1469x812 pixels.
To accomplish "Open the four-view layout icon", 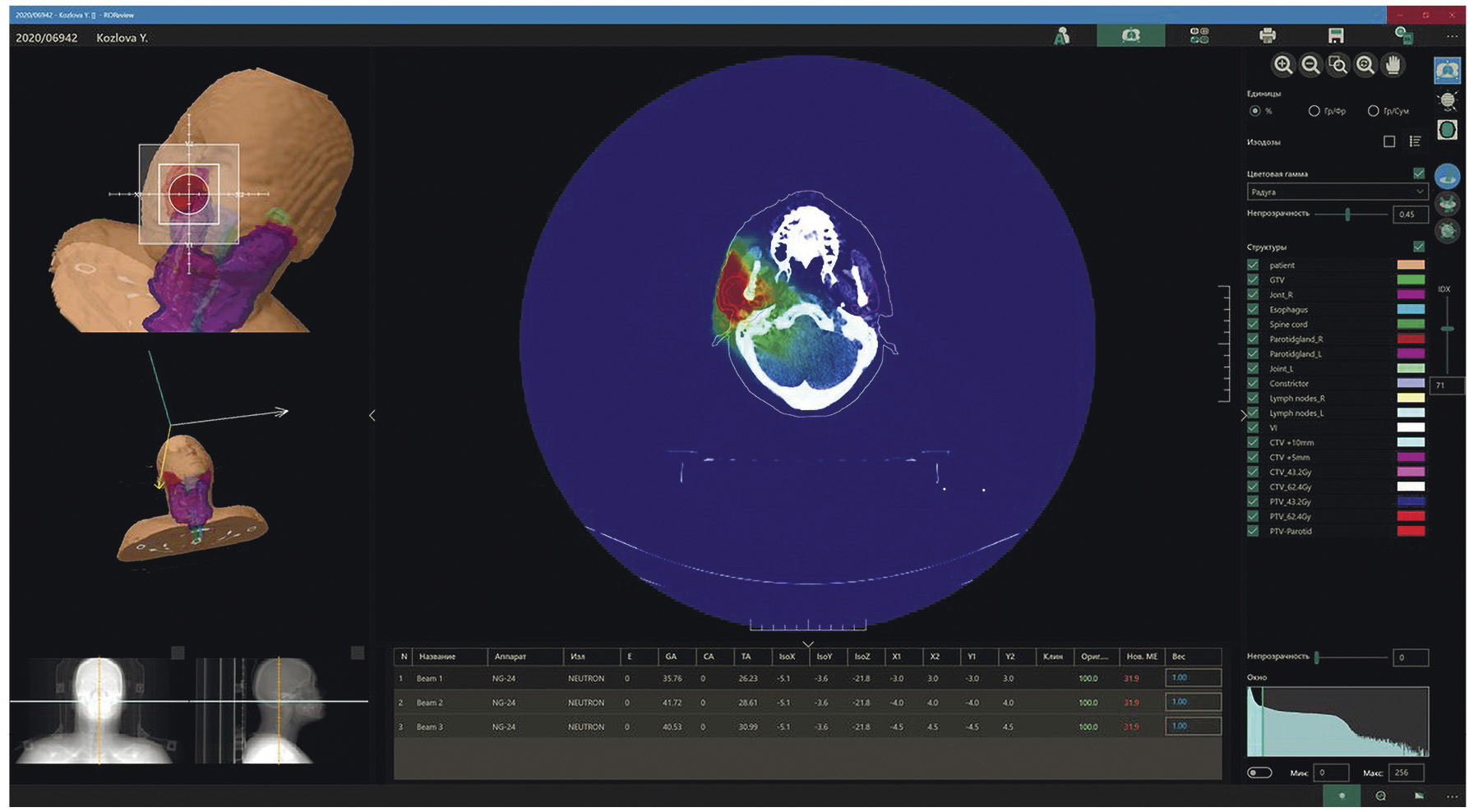I will 1199,35.
